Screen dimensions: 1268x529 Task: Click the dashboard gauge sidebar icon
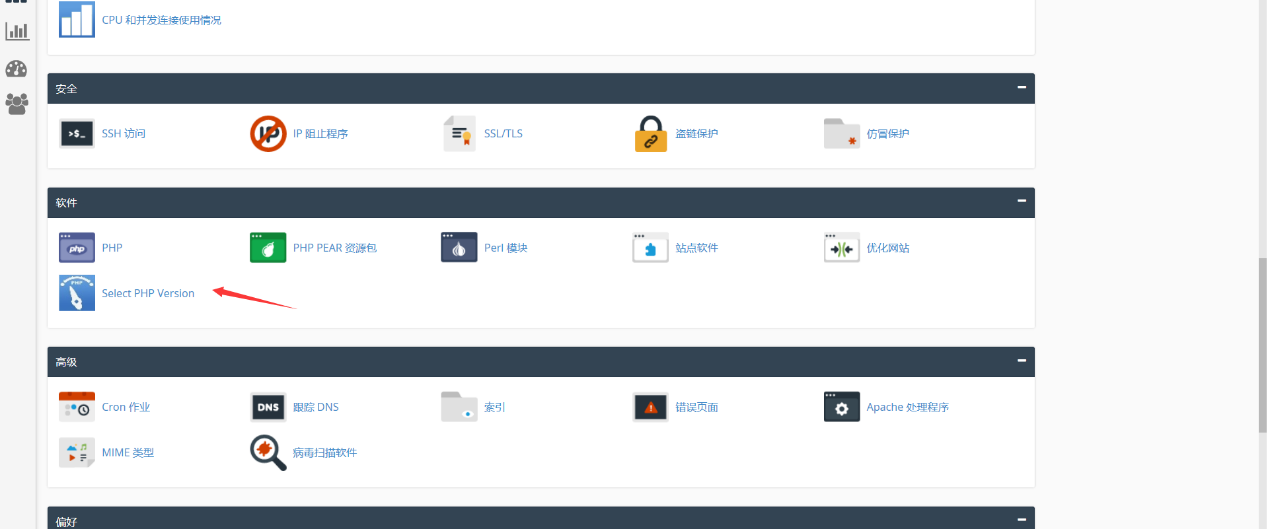click(17, 68)
